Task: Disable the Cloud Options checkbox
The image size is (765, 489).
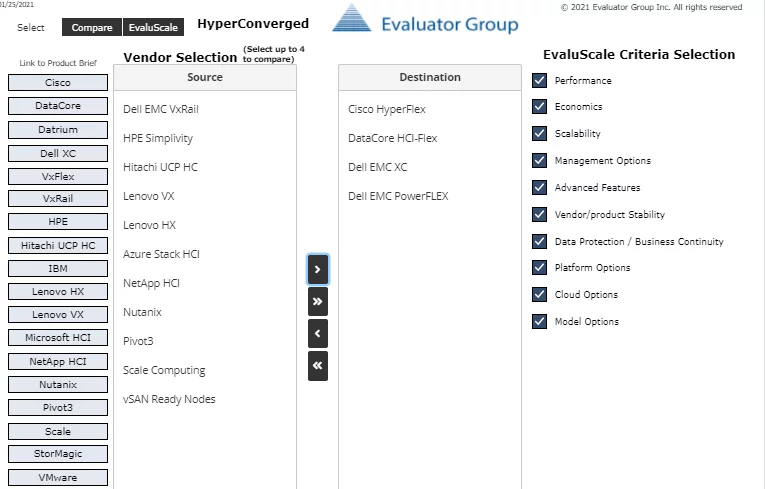Action: pyautogui.click(x=539, y=294)
